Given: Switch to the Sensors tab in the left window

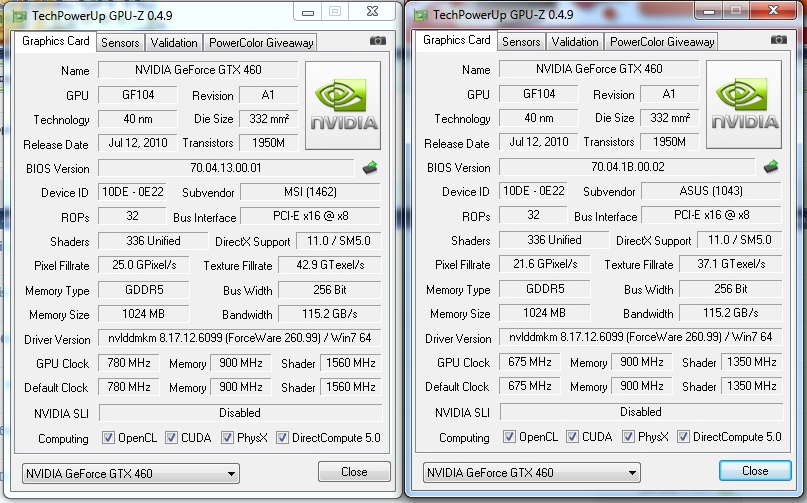Looking at the screenshot, I should point(120,43).
